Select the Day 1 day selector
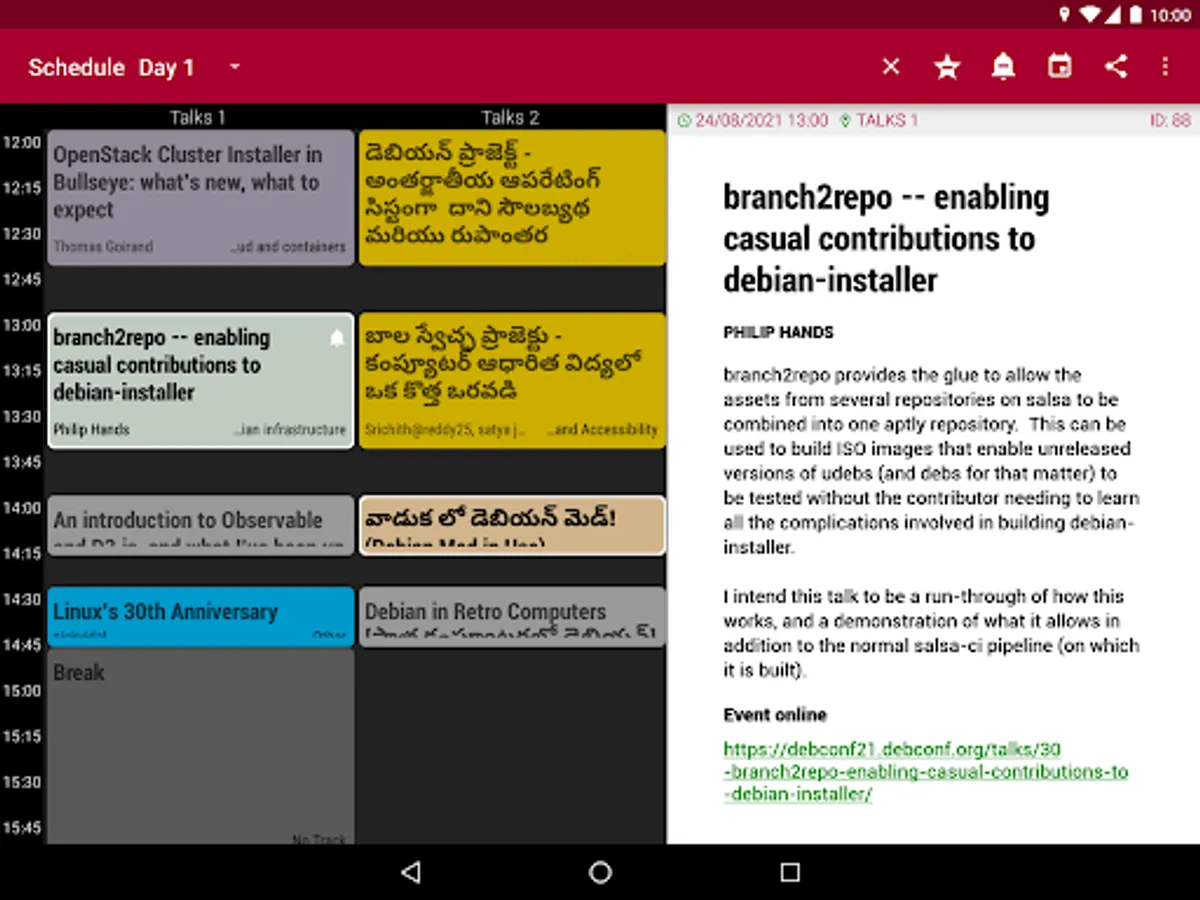This screenshot has width=1200, height=900. point(166,68)
